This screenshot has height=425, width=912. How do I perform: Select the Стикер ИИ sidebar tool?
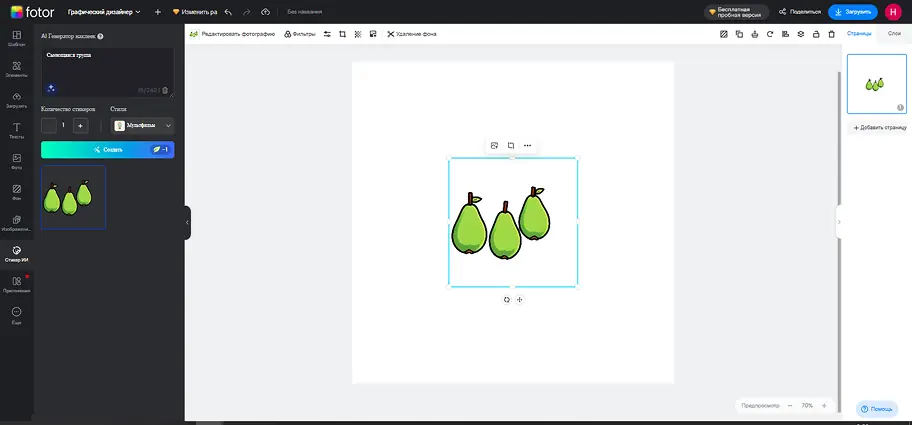(x=16, y=254)
